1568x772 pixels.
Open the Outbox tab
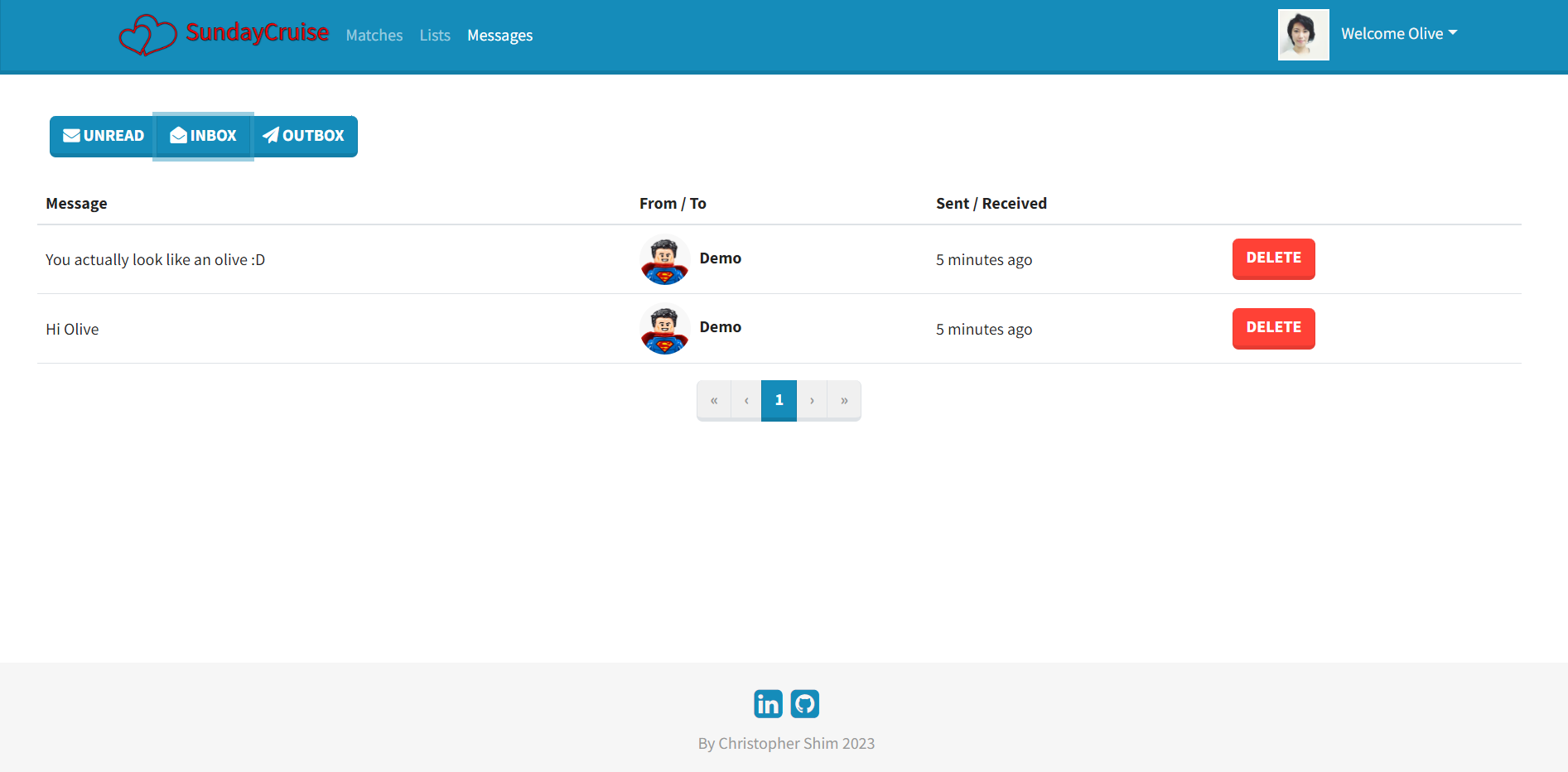pos(304,136)
